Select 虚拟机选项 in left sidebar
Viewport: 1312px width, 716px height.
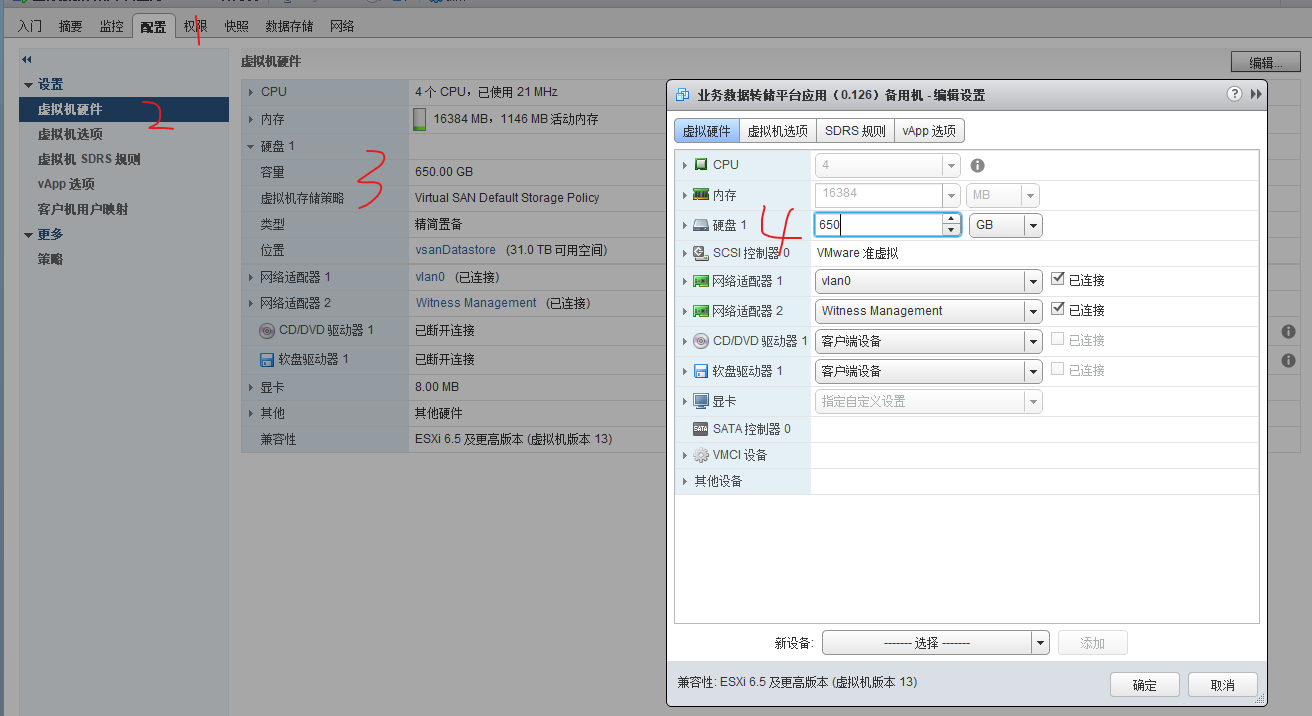coord(70,134)
